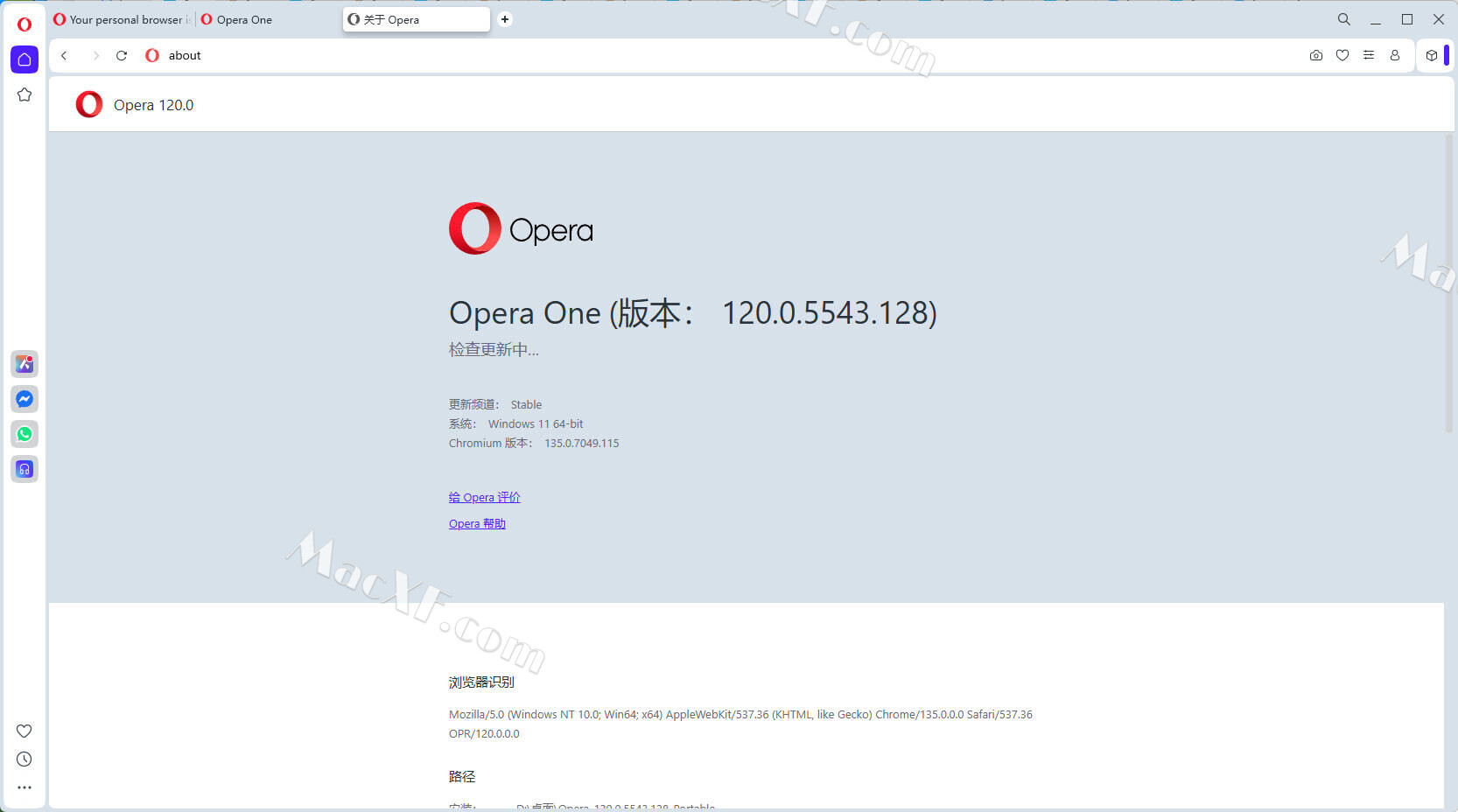Viewport: 1458px width, 812px height.
Task: Click the 'OPR/120.0.0.0' user agent text
Action: pos(484,733)
